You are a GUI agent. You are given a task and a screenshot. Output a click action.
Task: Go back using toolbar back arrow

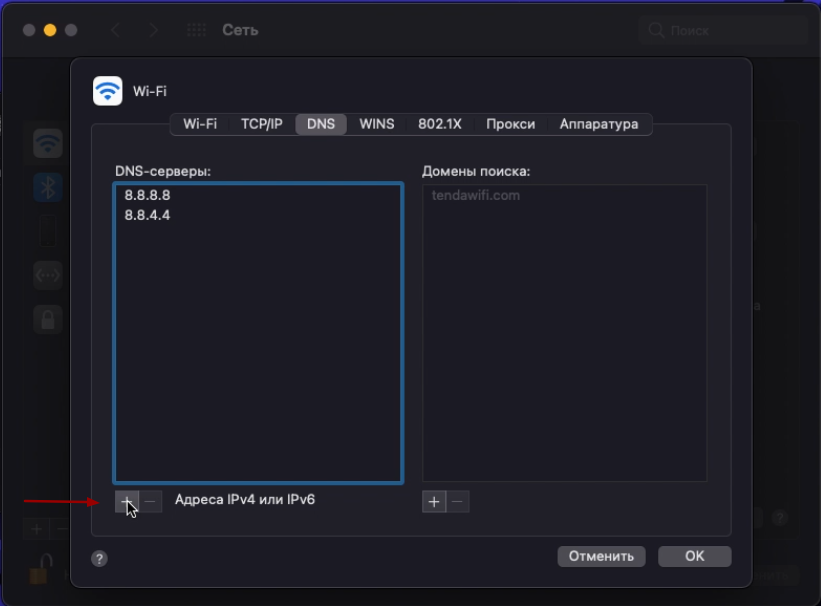click(x=116, y=30)
